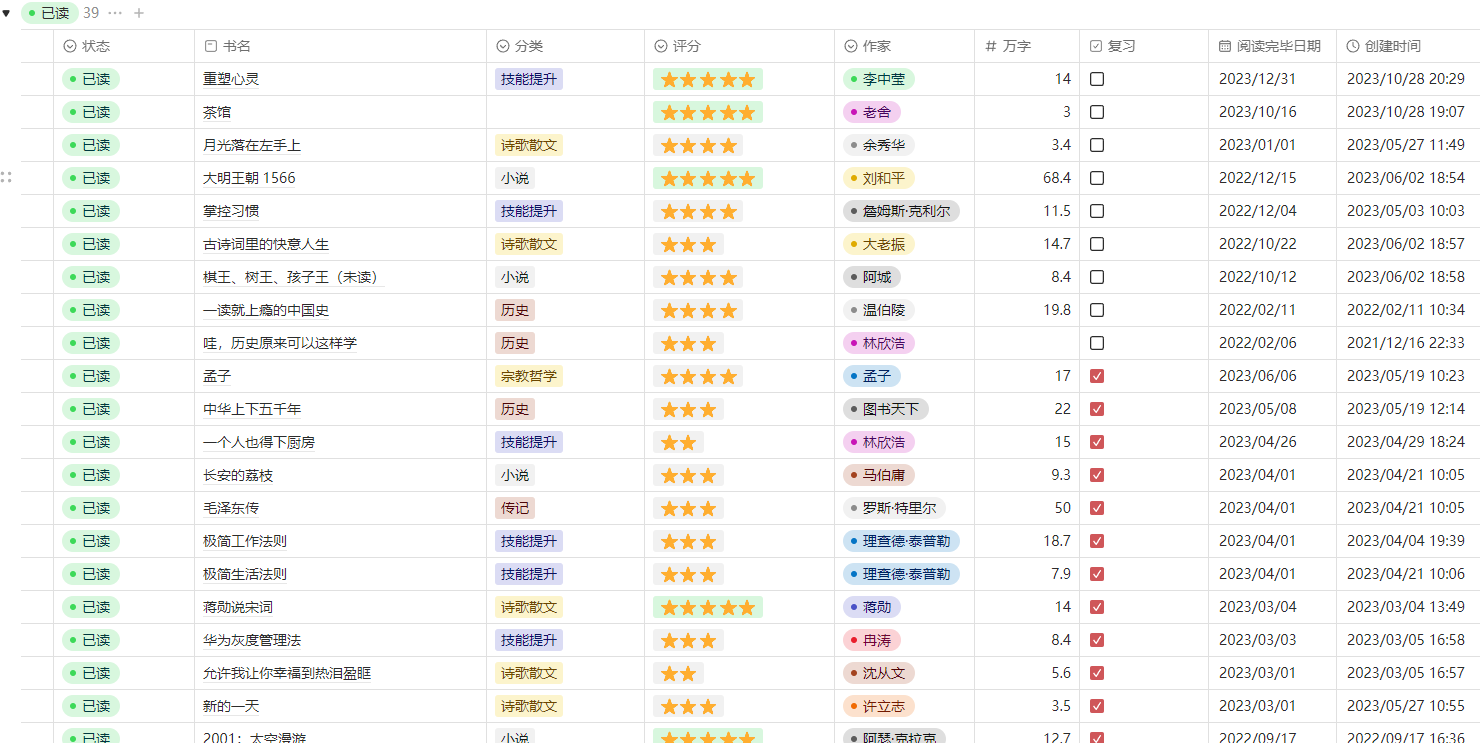The height and width of the screenshot is (743, 1480).
Task: Click the select icon in 状态 column header
Action: [x=69, y=45]
